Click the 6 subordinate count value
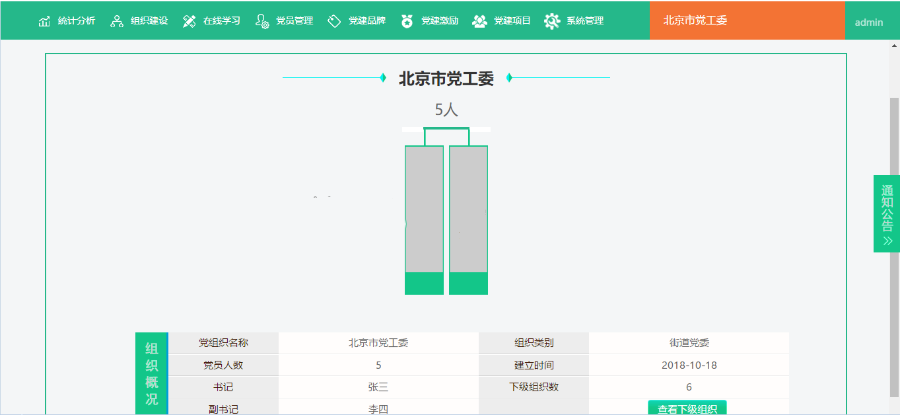900x415 pixels. [689, 387]
